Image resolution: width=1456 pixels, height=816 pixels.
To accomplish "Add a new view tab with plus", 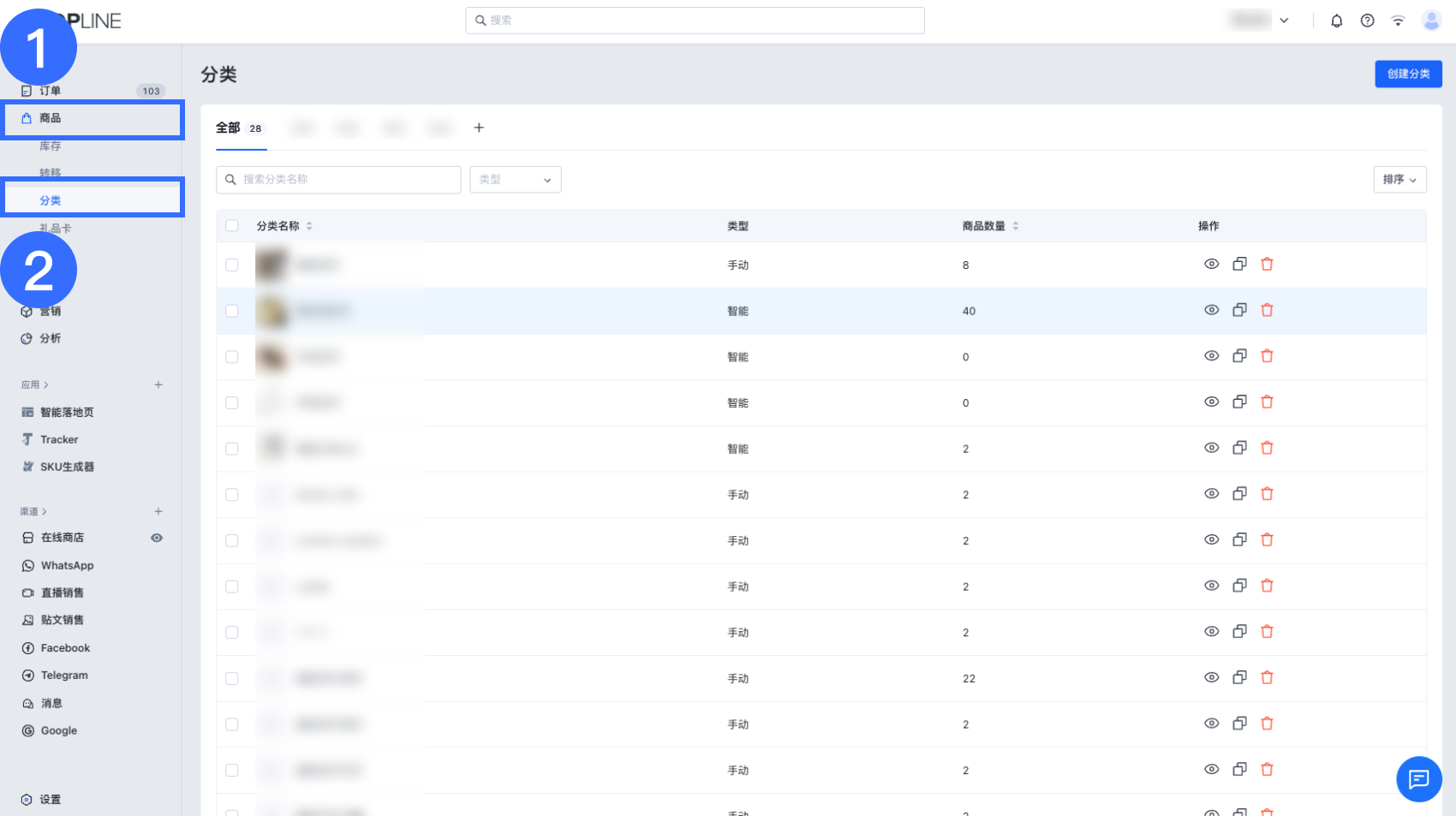I will point(479,128).
